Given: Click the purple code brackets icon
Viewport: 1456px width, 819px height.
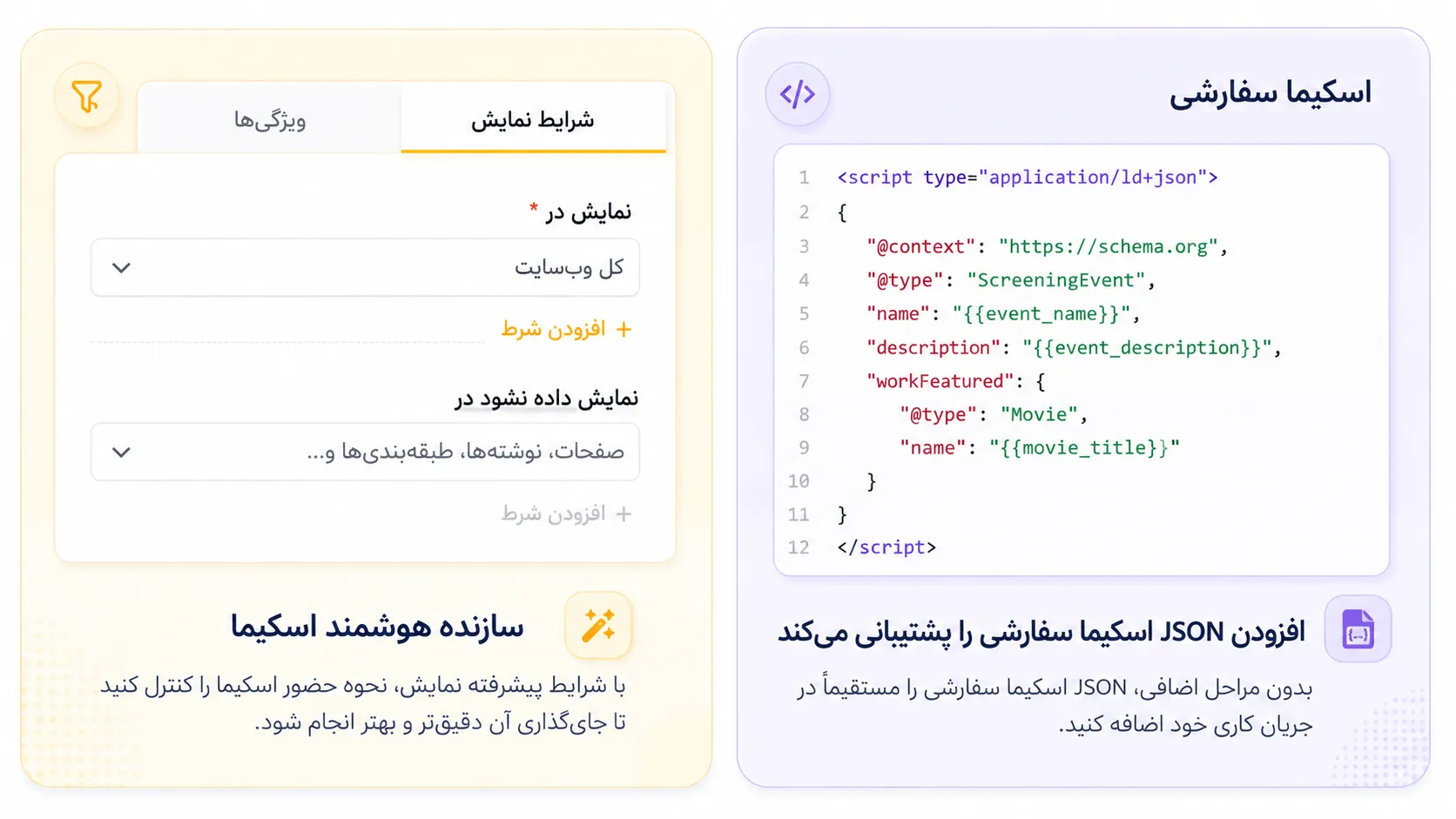Looking at the screenshot, I should coord(798,94).
